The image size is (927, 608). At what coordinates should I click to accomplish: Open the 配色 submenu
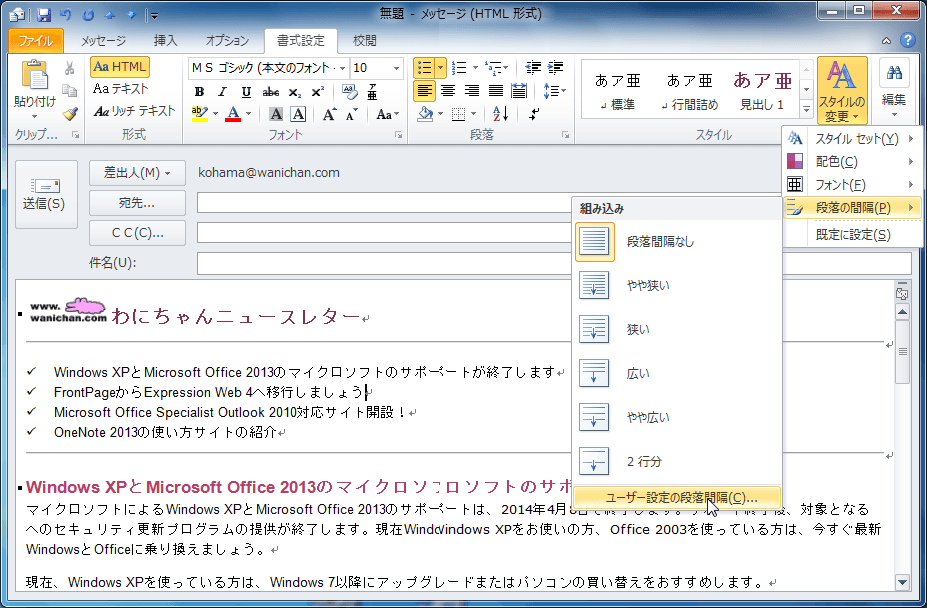[x=851, y=161]
